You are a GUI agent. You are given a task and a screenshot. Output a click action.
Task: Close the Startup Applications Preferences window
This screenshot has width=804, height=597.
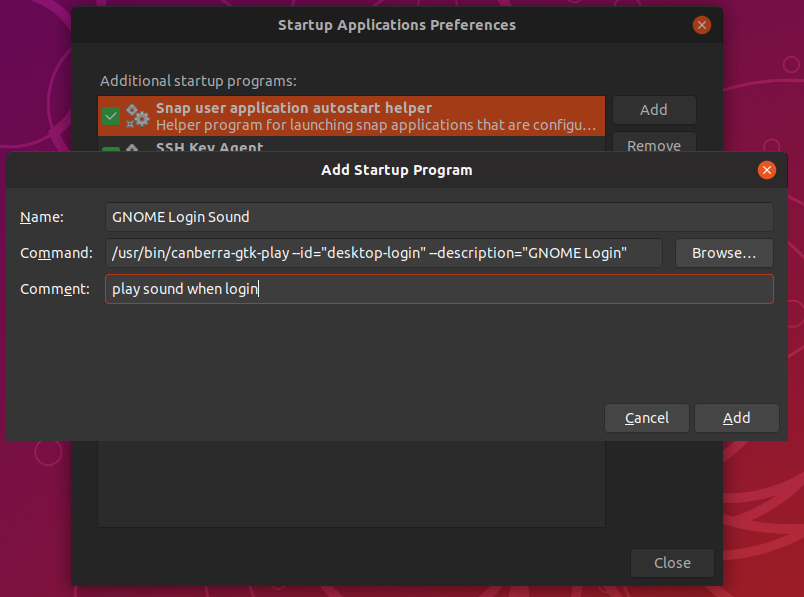(701, 25)
